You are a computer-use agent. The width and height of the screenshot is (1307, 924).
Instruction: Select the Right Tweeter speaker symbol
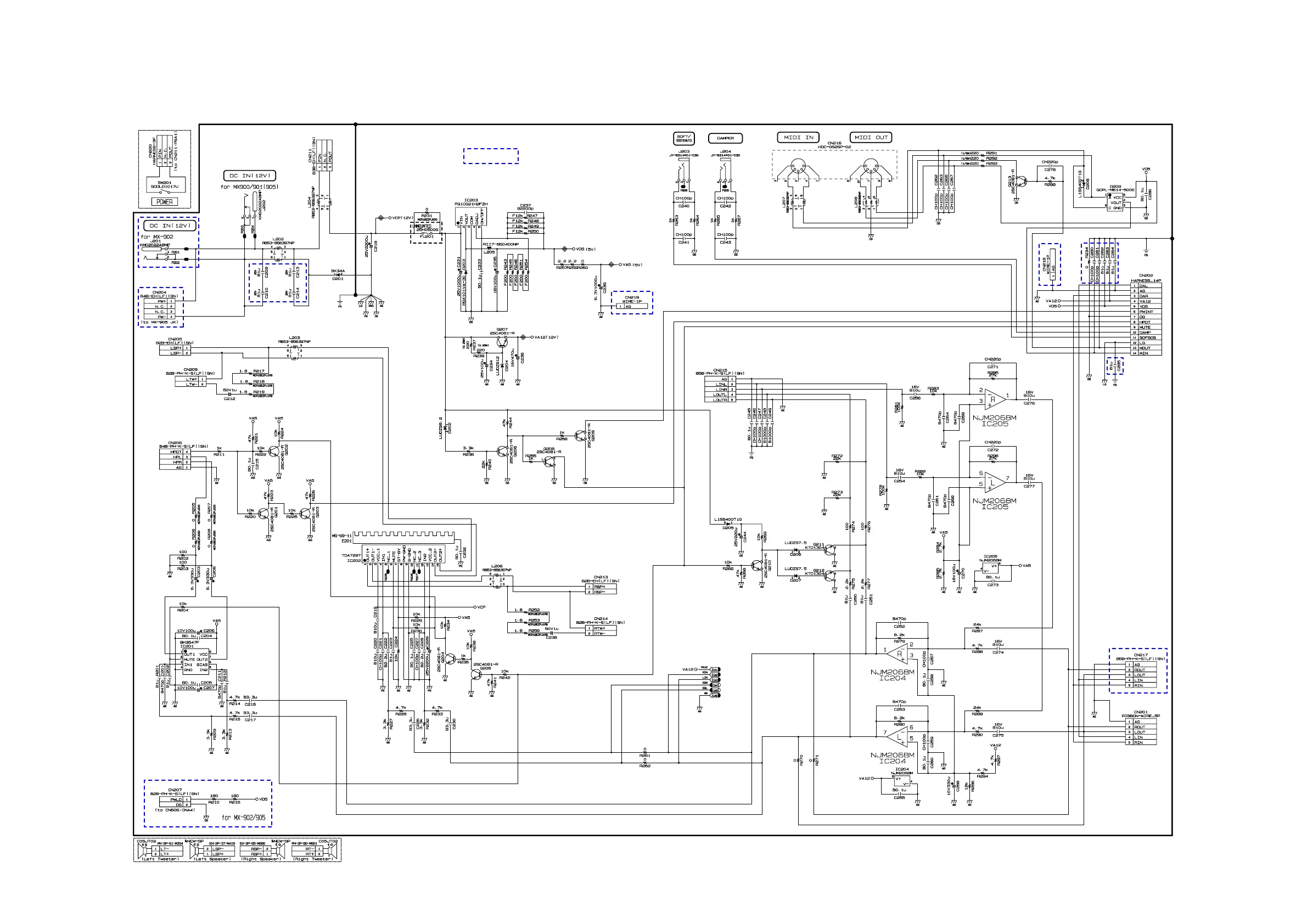[x=332, y=852]
